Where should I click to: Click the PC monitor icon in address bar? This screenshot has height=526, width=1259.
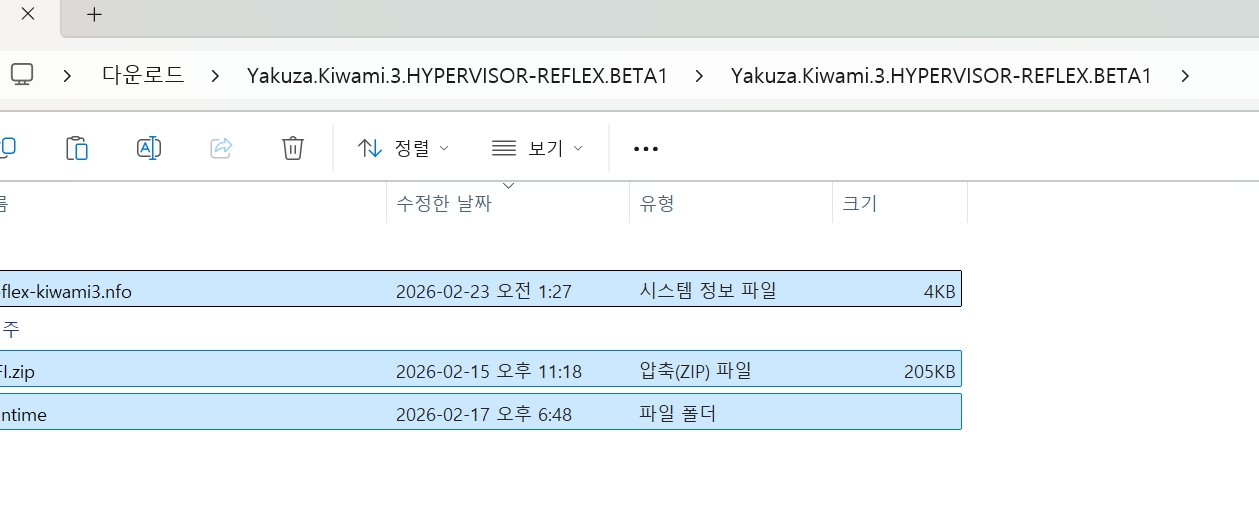pos(22,75)
